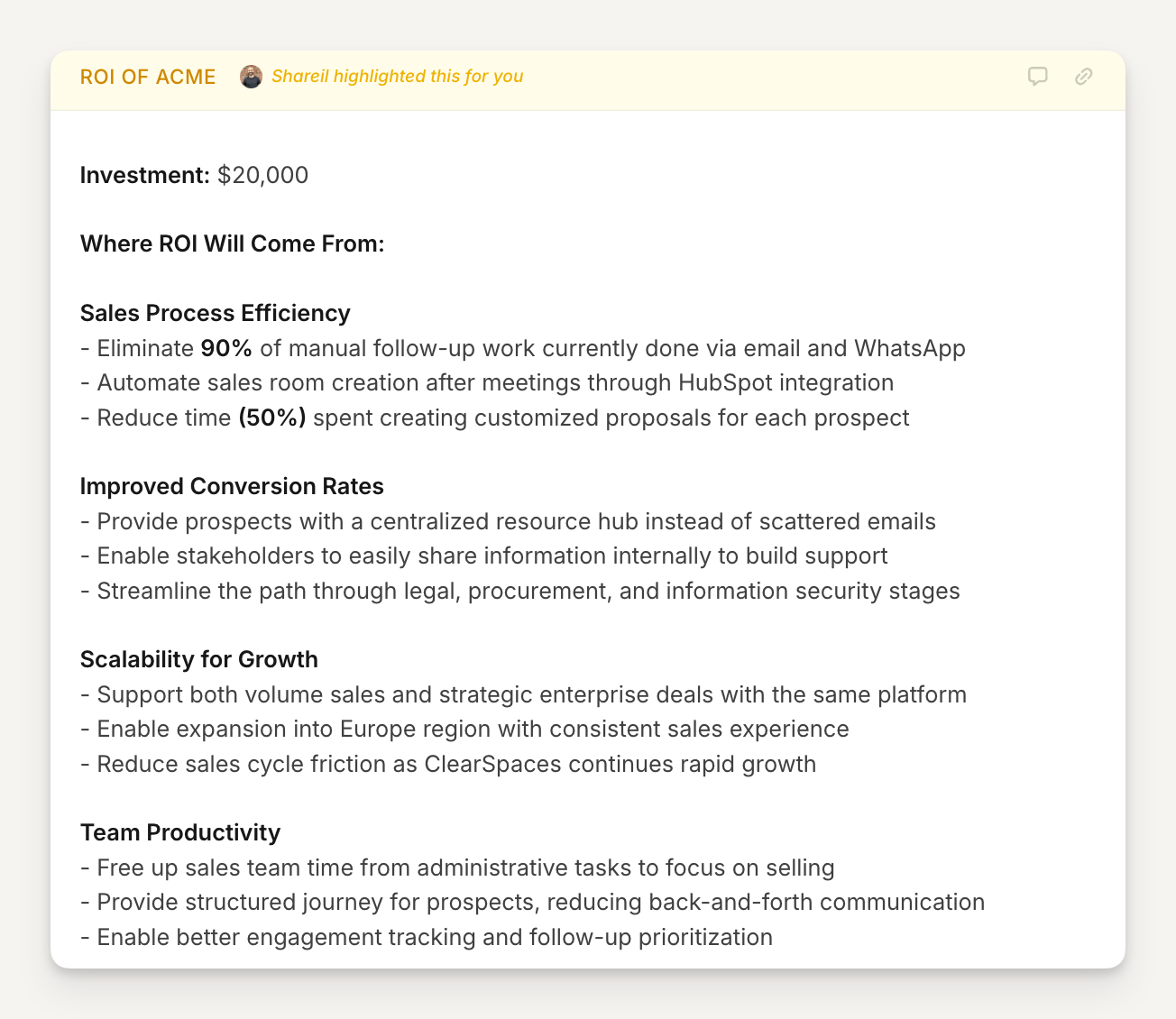Click the Team Productivity heading
Screen dimensions: 1176x1019
point(179,833)
